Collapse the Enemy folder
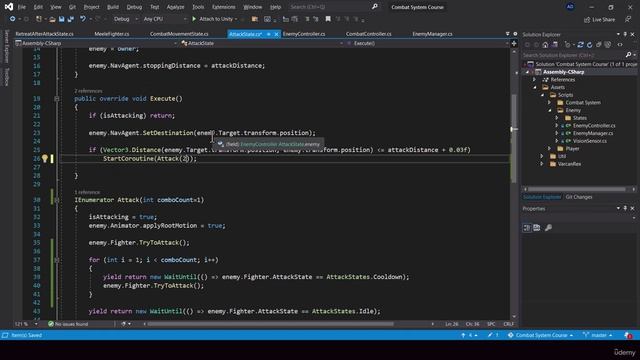 [550, 110]
